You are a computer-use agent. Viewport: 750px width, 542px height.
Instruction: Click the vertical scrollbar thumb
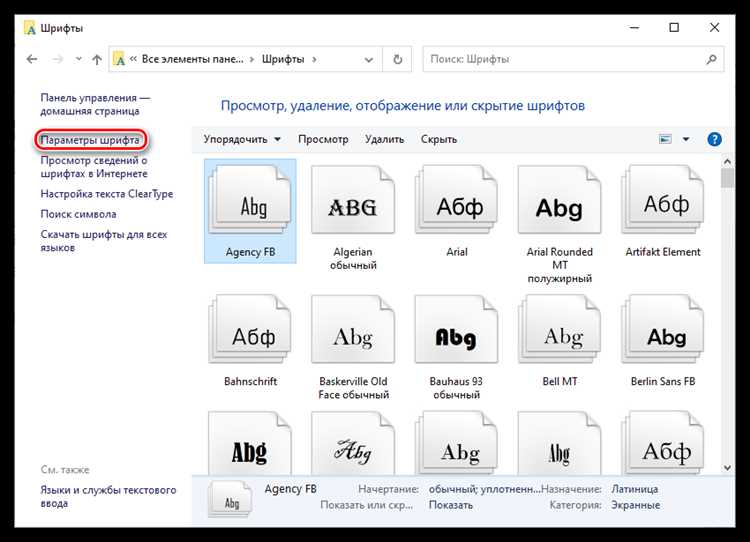(x=727, y=178)
